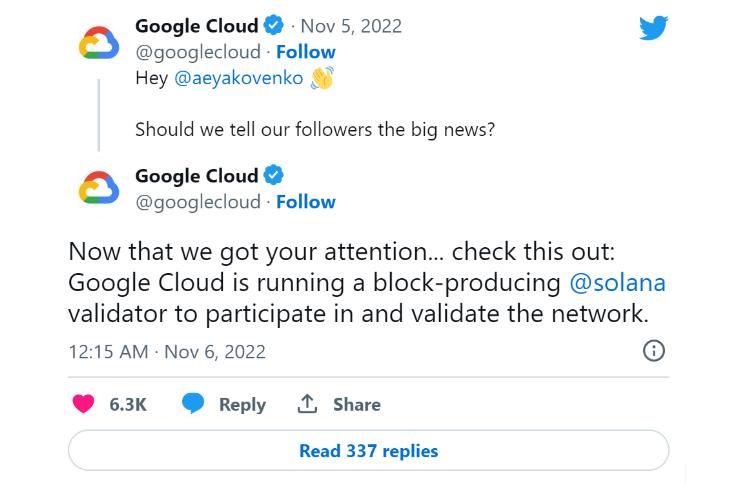Screen dimensions: 733x486
Task: Click the verified badge on the first tweet
Action: (x=274, y=25)
